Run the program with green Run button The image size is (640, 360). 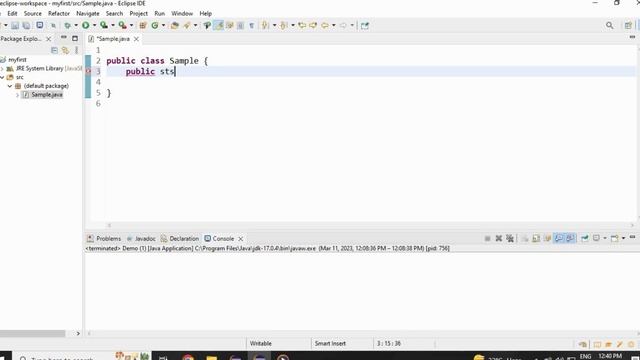click(x=85, y=25)
